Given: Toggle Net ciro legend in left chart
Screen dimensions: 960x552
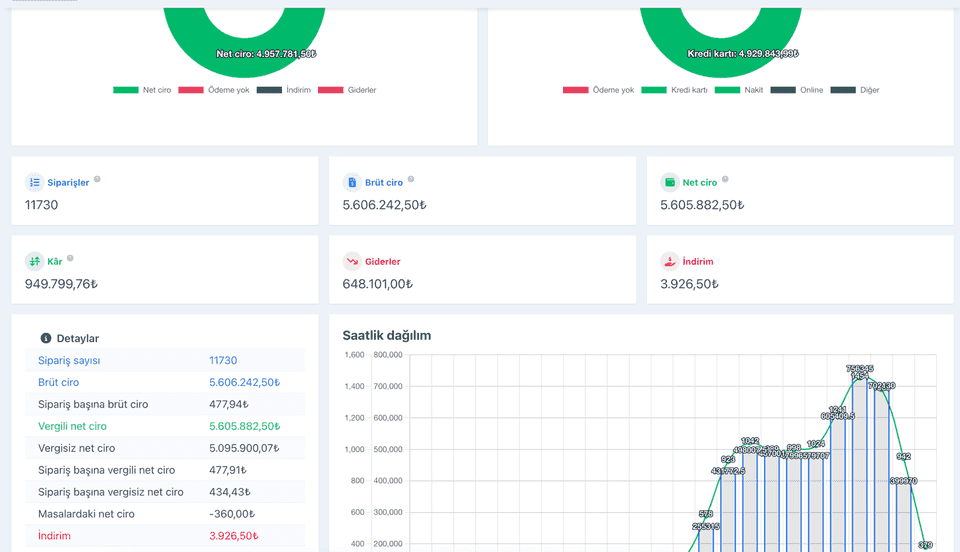Looking at the screenshot, I should 142,90.
